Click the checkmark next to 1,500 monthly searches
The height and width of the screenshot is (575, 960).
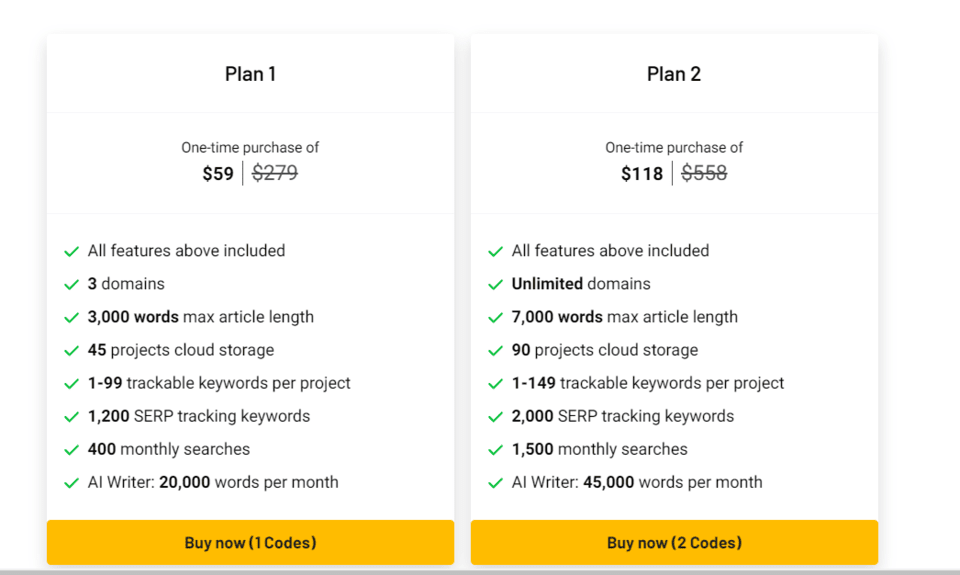[495, 450]
